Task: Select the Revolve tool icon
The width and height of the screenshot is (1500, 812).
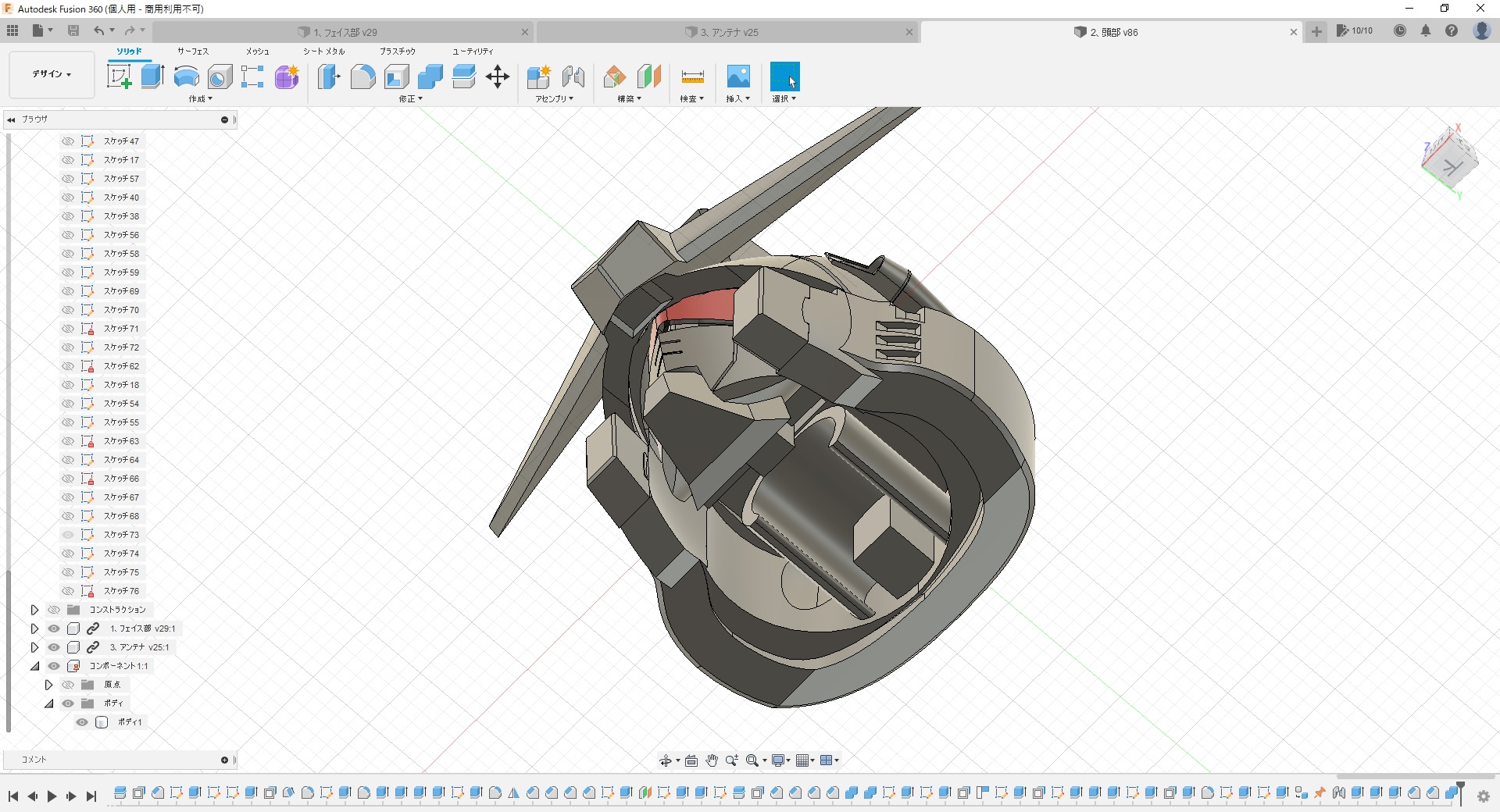Action: click(x=186, y=77)
